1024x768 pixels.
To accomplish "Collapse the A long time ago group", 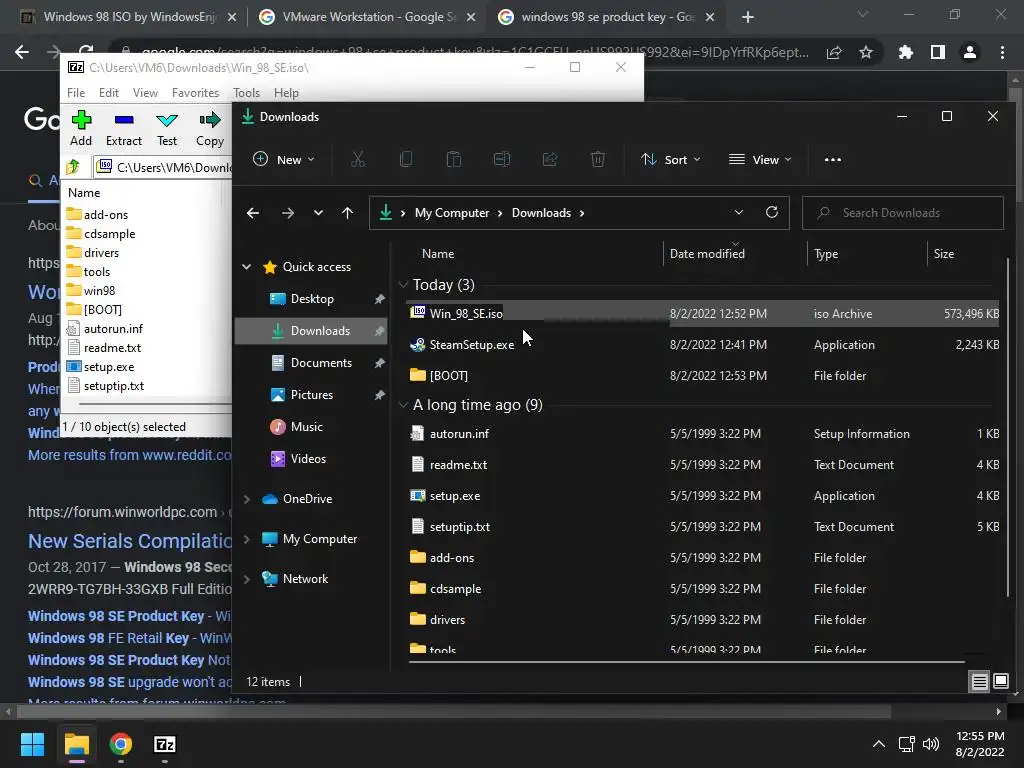I will point(404,405).
